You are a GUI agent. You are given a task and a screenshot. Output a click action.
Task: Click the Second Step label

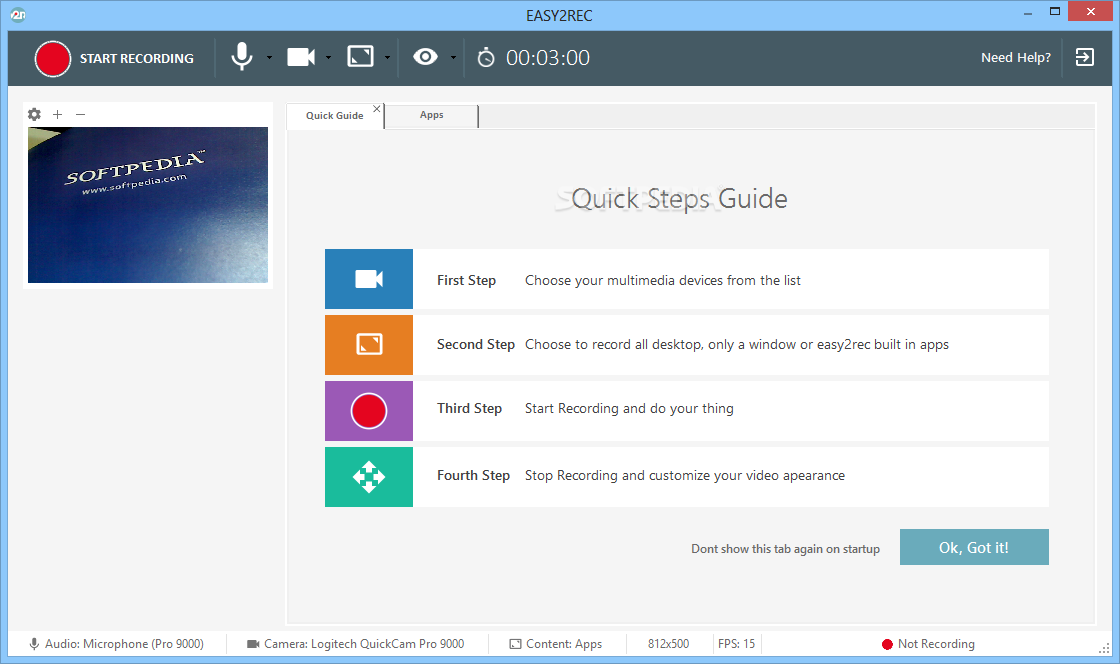476,345
